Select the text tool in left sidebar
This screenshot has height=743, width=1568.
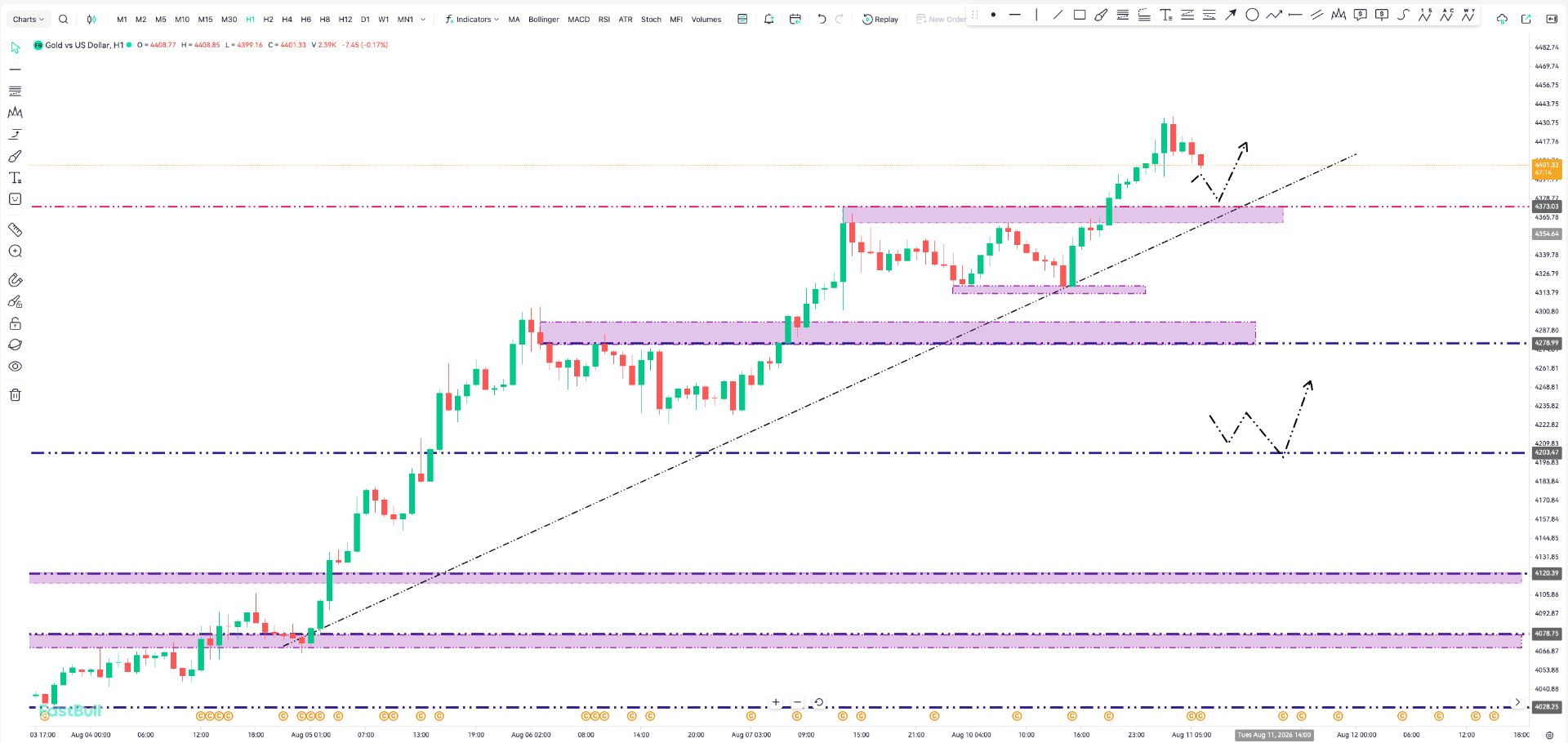[x=15, y=177]
